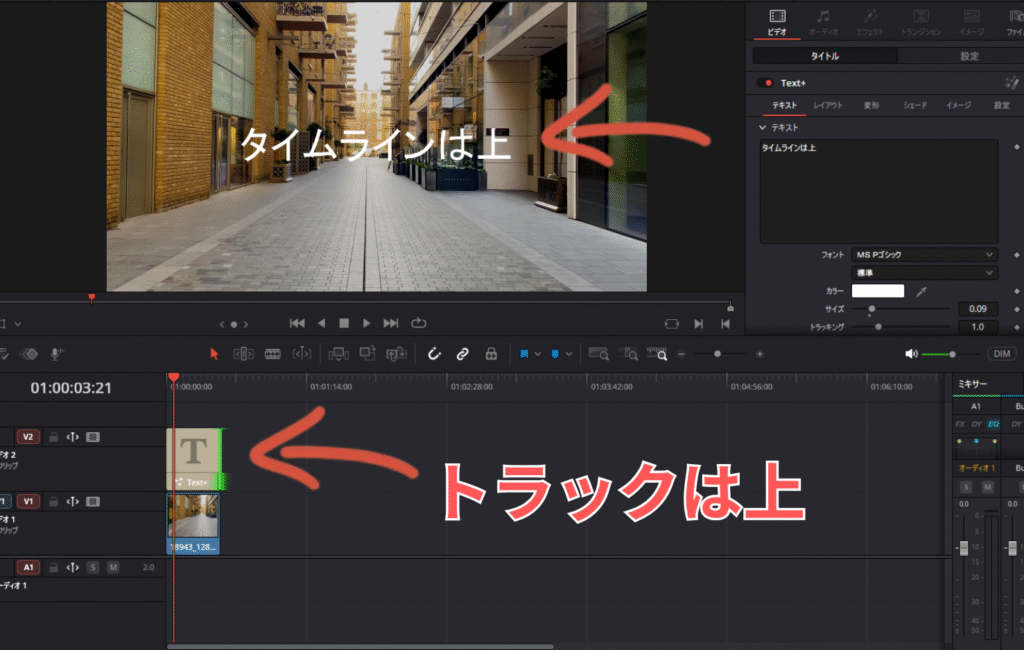Click the DIM audio button

(x=1000, y=353)
